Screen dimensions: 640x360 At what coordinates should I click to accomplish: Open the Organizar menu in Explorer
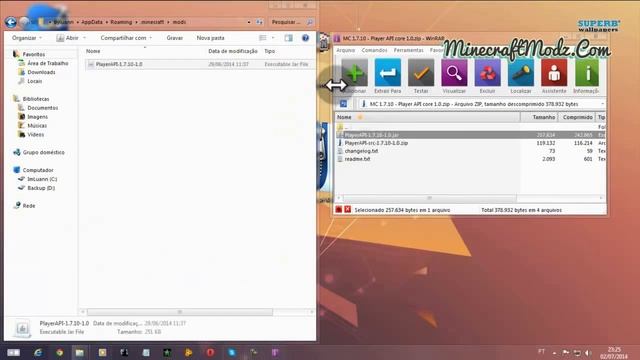27,38
